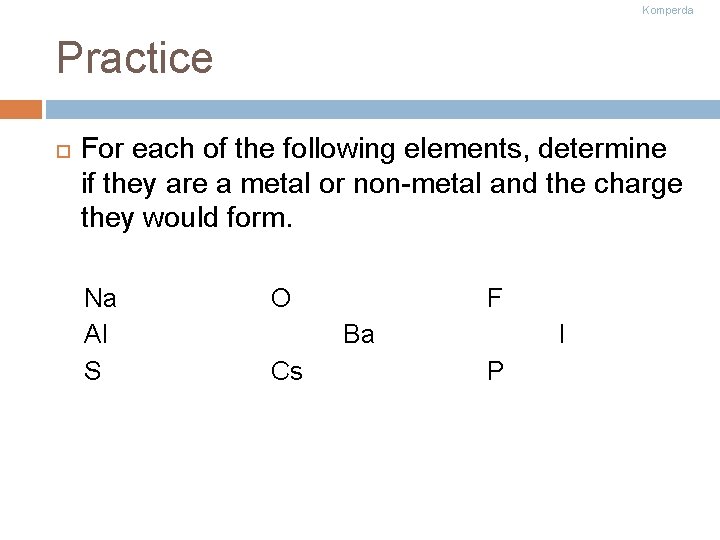Click the orange accent block
Image resolution: width=720 pixels, height=540 pixels.
click(21, 109)
